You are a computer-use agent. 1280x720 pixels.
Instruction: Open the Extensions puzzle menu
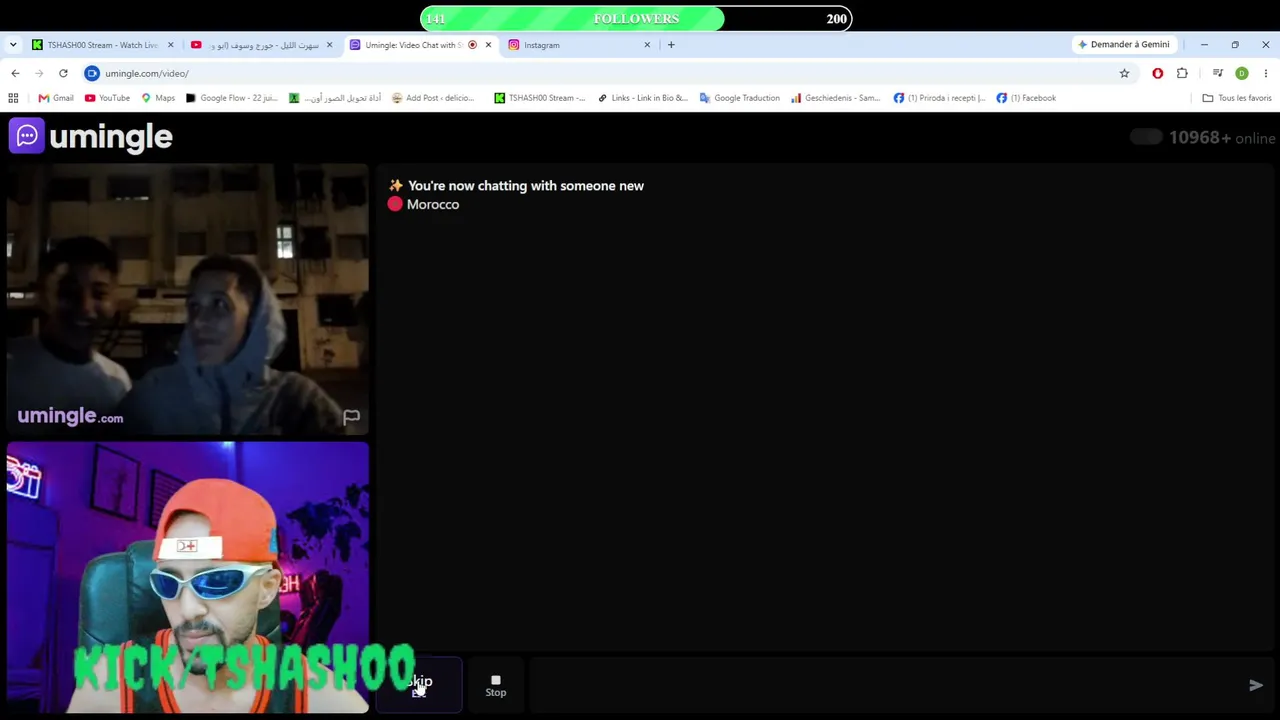coord(1182,73)
